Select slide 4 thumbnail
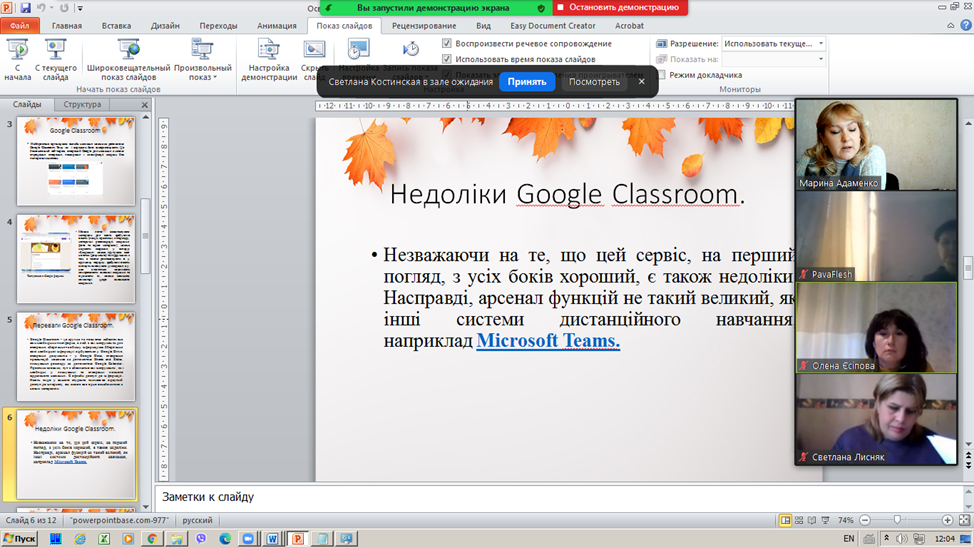Screen dimensions: 974x548 click(x=76, y=258)
